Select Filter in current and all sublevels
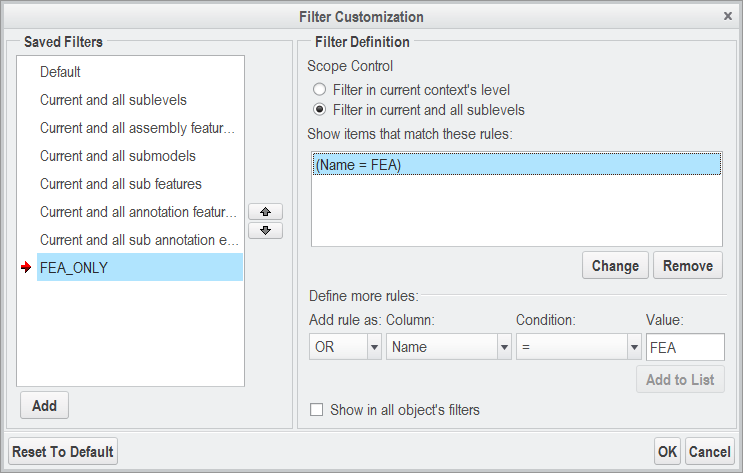The width and height of the screenshot is (743, 473). click(320, 110)
